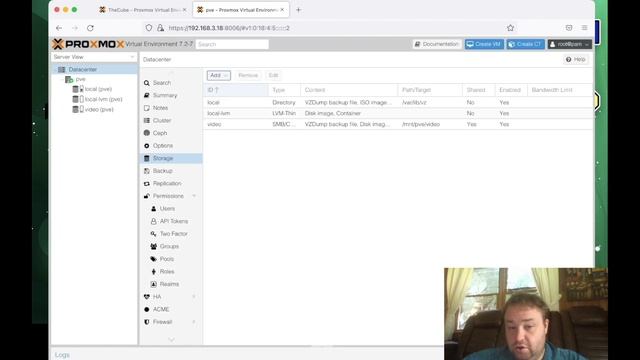This screenshot has height=360, width=640.
Task: Open the root@pam user menu
Action: [570, 44]
